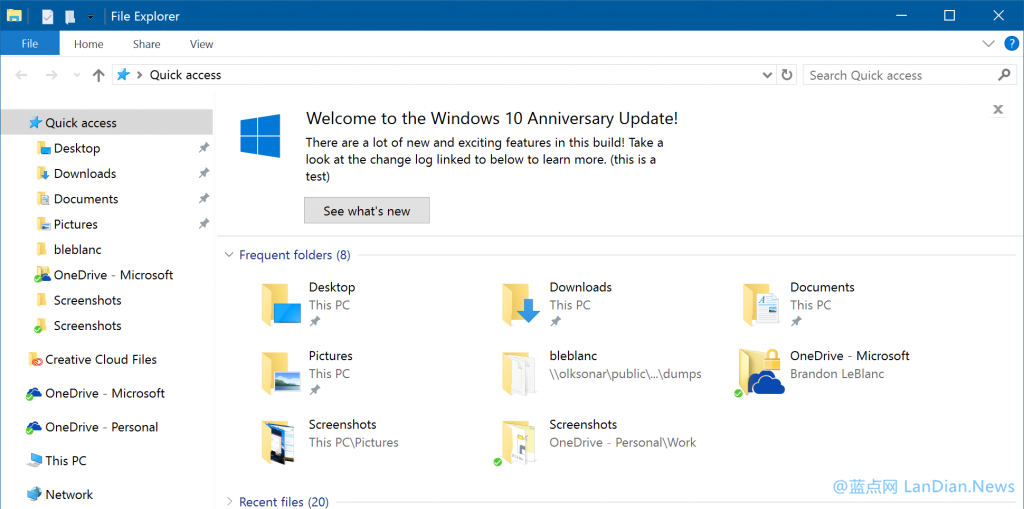This screenshot has height=509, width=1024.
Task: Click the pin under Documents in Frequent folders
Action: click(x=796, y=321)
